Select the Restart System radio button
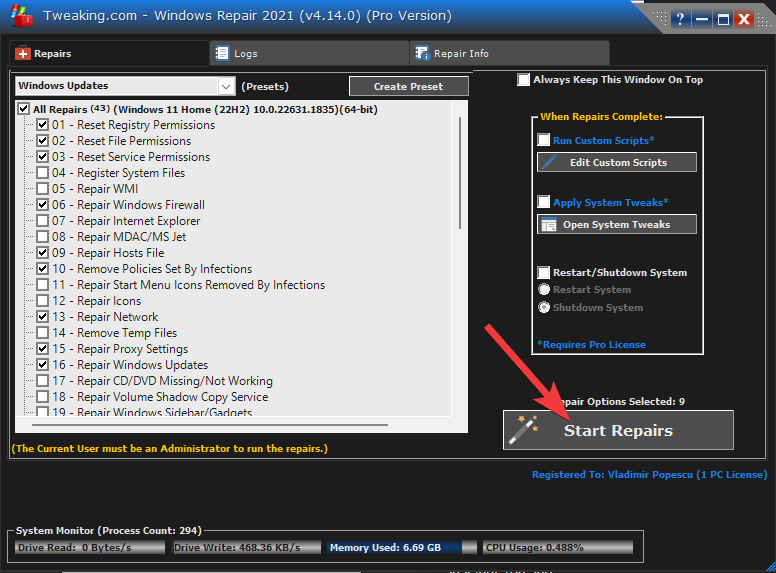Screen dimensions: 776x573 (x=544, y=290)
